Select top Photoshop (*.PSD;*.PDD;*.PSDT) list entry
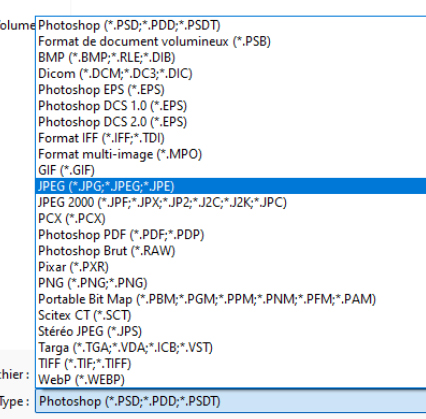Viewport: 426px width, 419px height. point(231,25)
